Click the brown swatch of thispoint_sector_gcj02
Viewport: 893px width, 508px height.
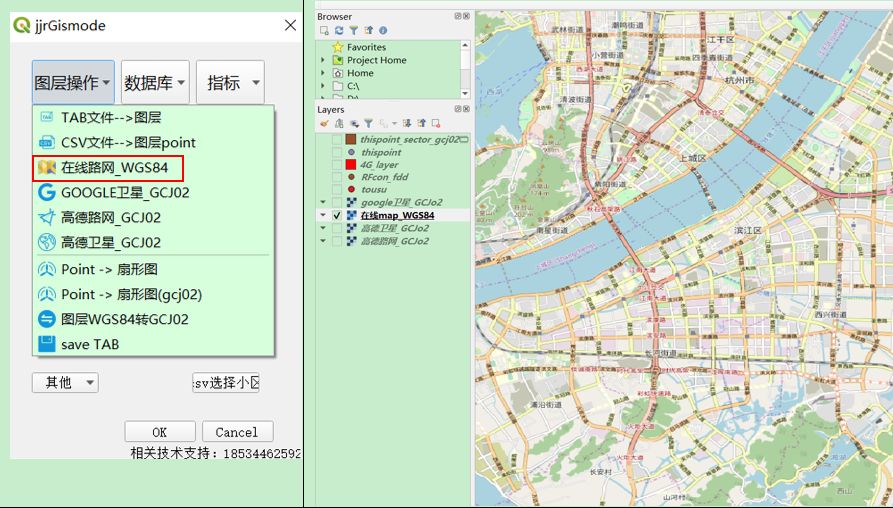click(351, 140)
